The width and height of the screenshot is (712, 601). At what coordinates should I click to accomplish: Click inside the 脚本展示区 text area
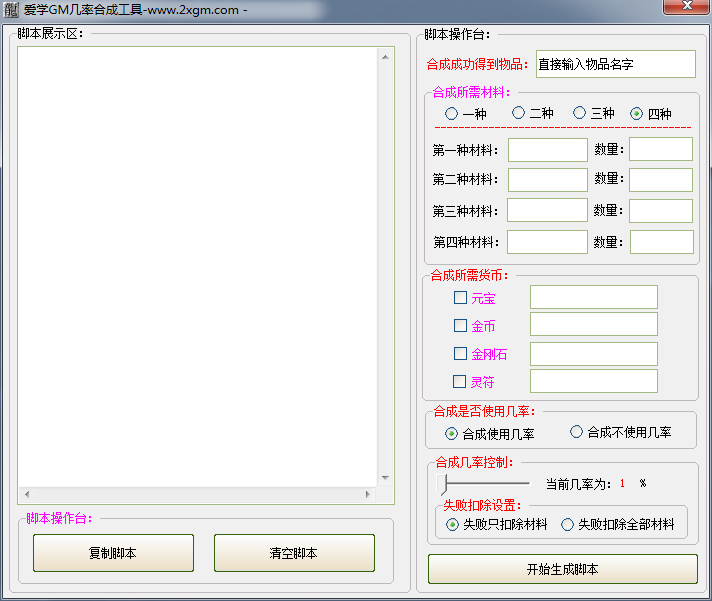point(198,267)
